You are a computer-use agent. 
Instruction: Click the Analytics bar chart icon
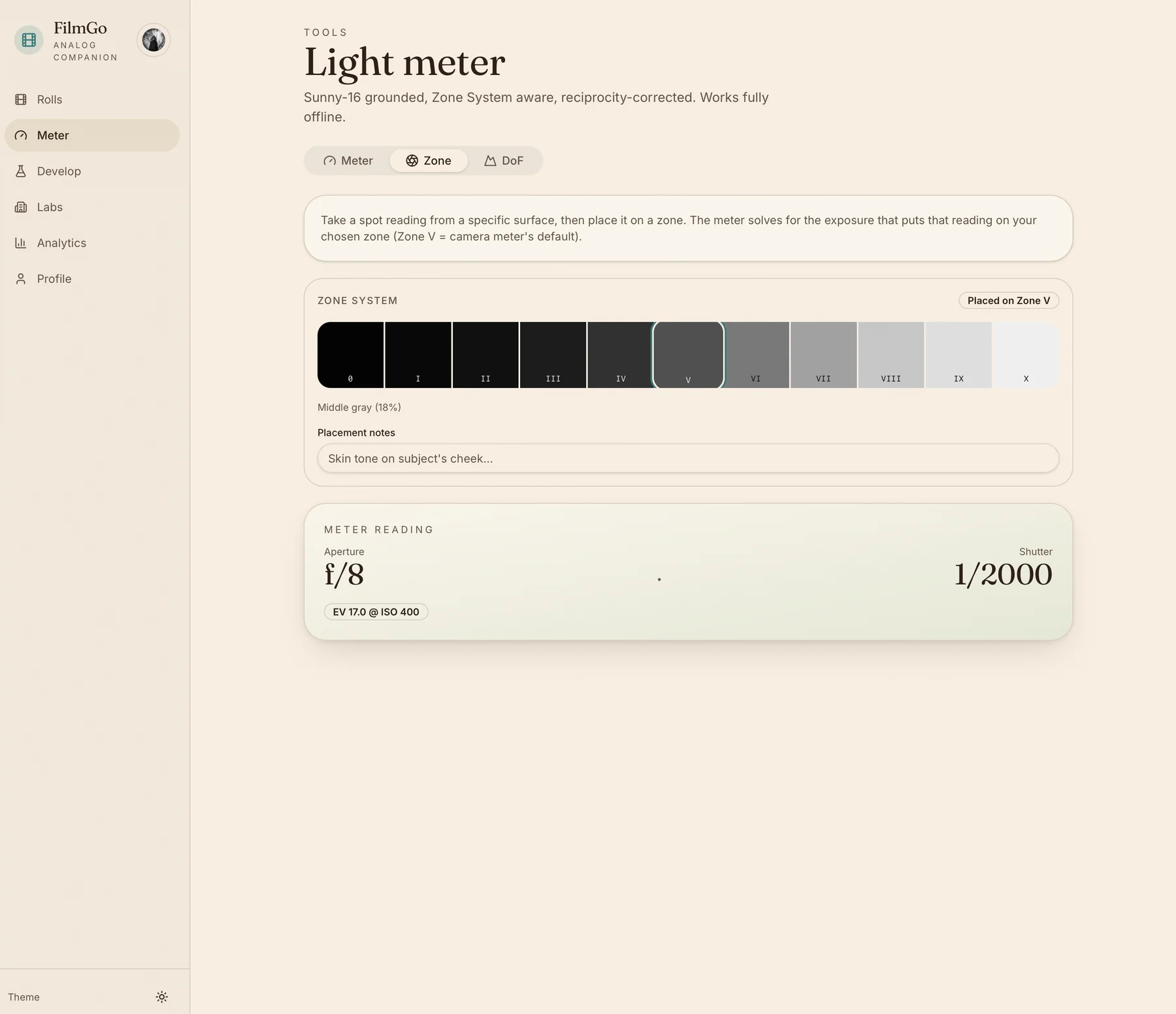[x=21, y=243]
